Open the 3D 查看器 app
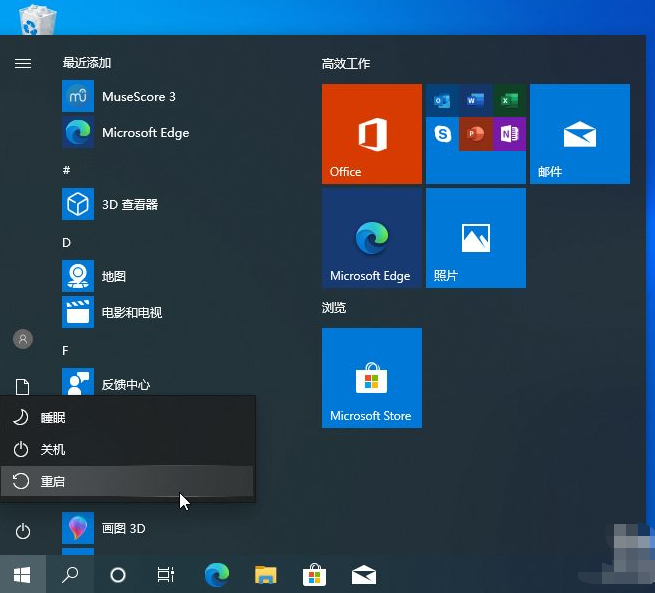The width and height of the screenshot is (655, 593). click(129, 205)
